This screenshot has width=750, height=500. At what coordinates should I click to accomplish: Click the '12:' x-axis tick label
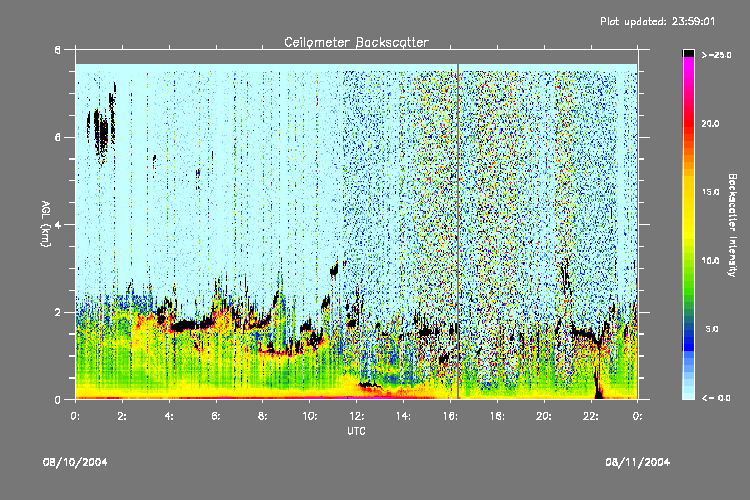356,416
